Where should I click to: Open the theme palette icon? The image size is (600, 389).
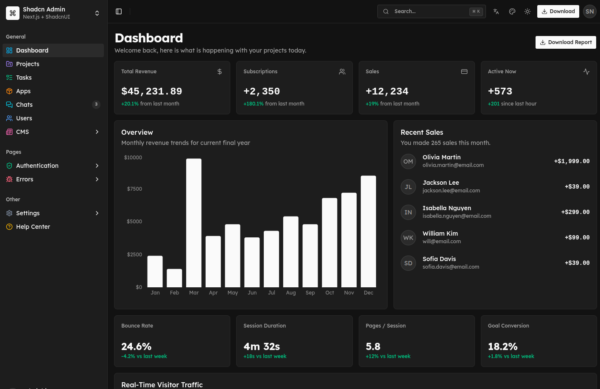point(512,11)
